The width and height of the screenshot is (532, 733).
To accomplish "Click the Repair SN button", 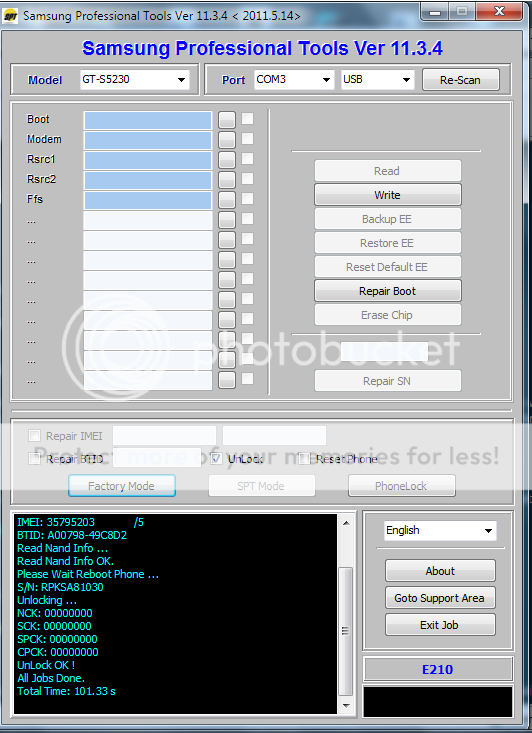I will tap(388, 381).
